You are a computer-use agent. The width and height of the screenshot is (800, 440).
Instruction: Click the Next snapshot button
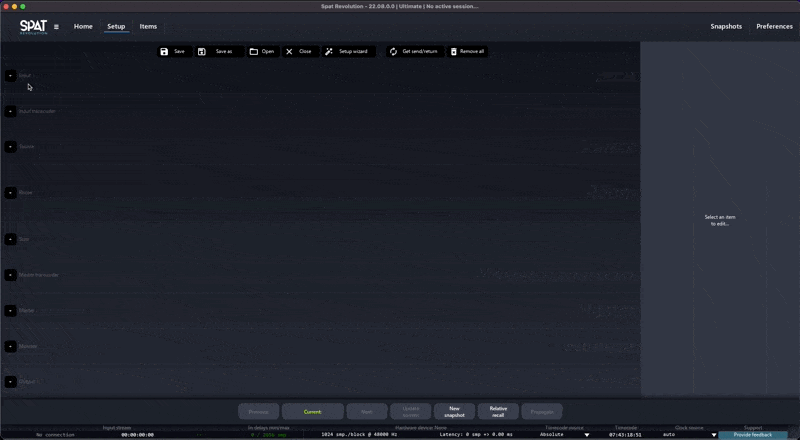pyautogui.click(x=367, y=411)
